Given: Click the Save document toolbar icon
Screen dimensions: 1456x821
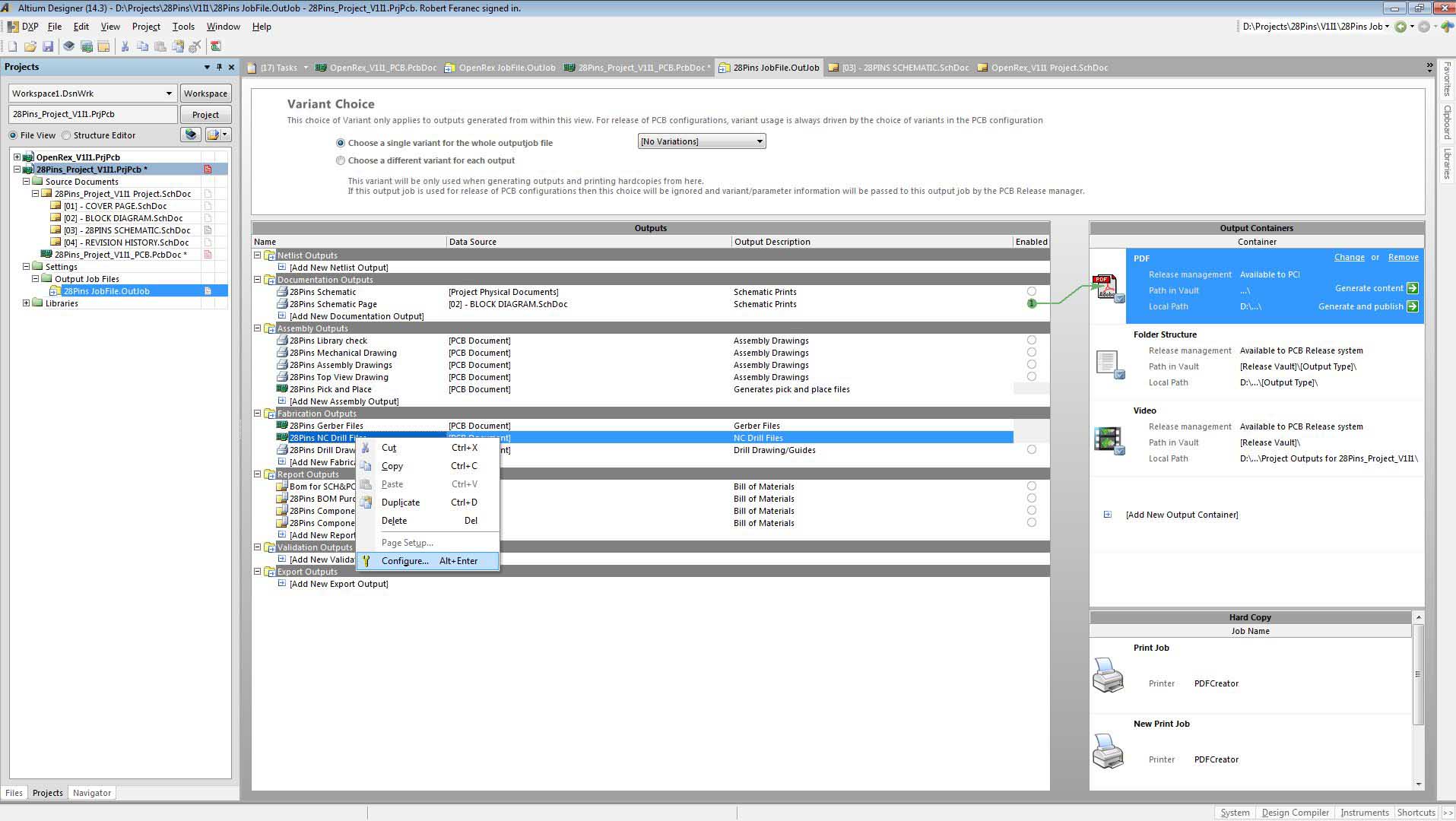Looking at the screenshot, I should [48, 46].
